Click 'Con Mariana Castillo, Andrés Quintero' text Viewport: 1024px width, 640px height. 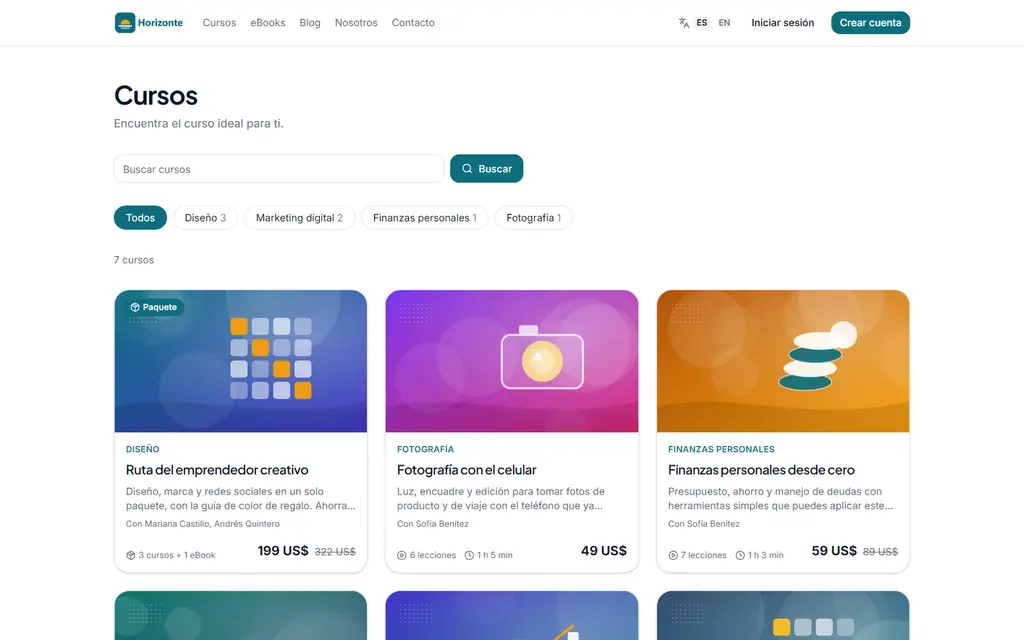coord(202,524)
